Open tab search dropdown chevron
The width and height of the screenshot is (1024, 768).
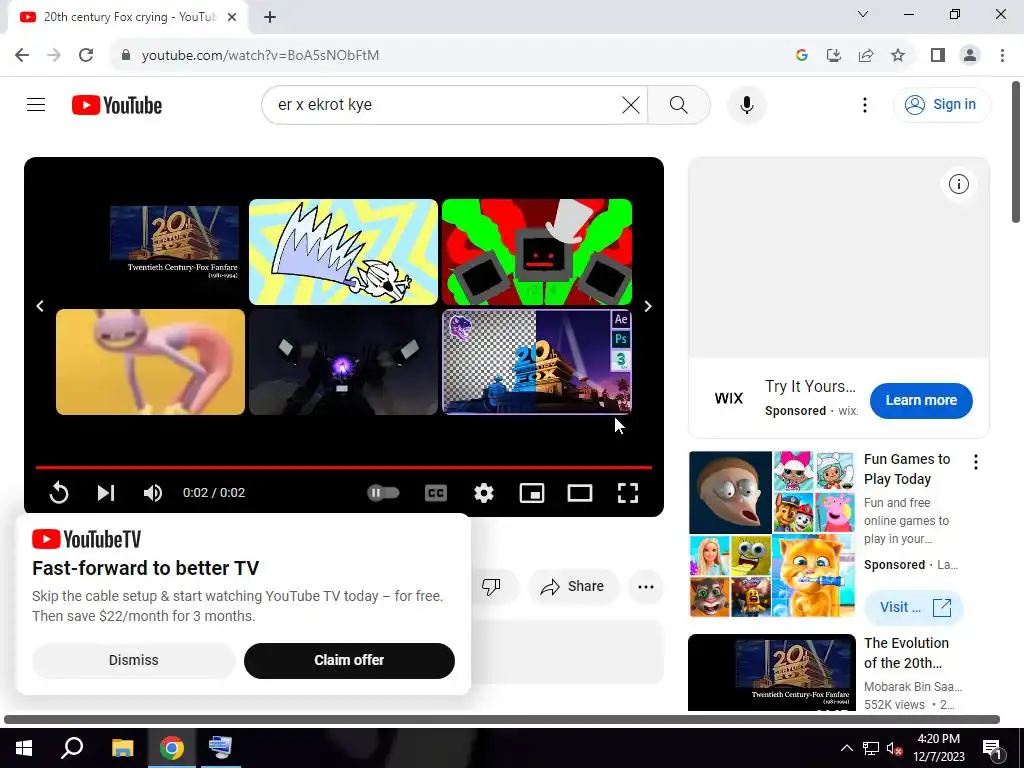coord(863,14)
